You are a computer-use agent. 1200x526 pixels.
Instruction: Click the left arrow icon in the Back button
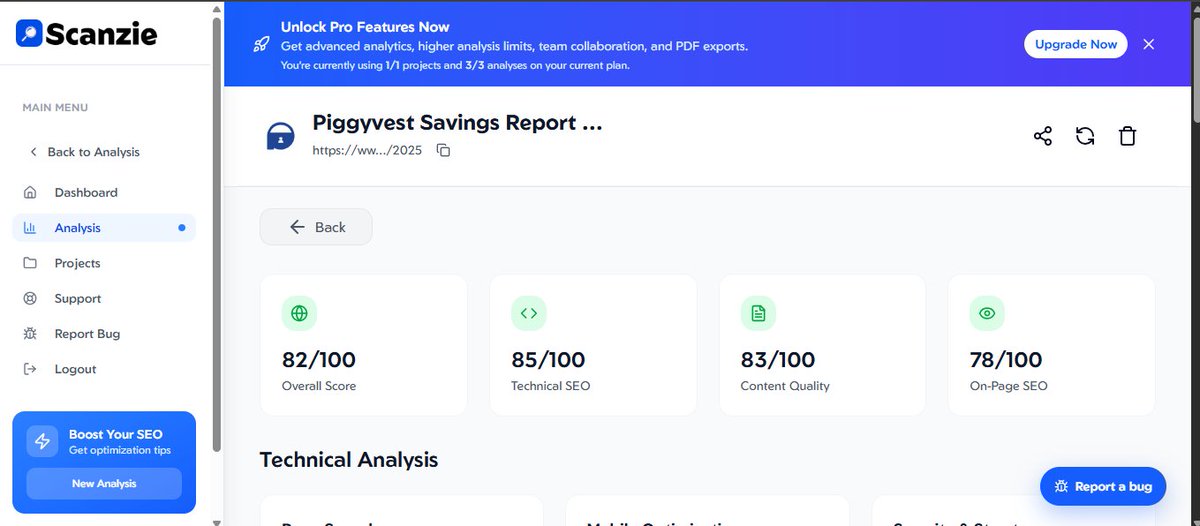point(297,227)
